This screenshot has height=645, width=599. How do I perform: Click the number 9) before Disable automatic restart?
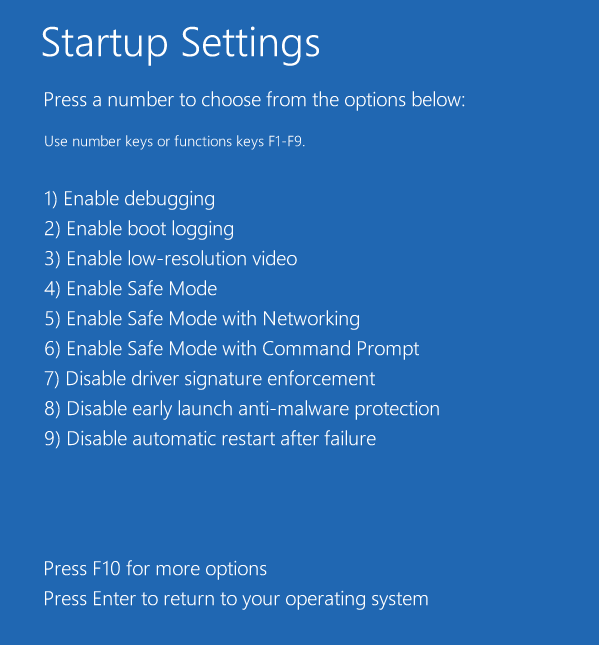click(52, 439)
